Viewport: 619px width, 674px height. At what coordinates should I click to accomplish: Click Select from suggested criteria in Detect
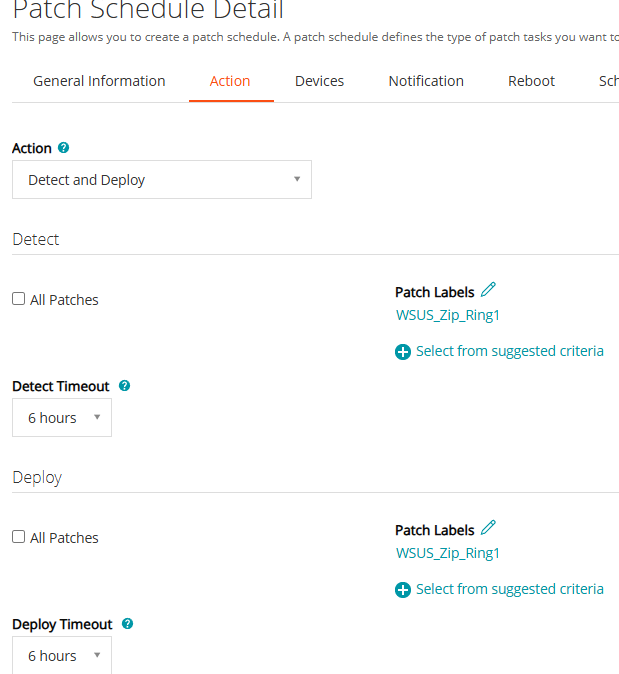[509, 351]
